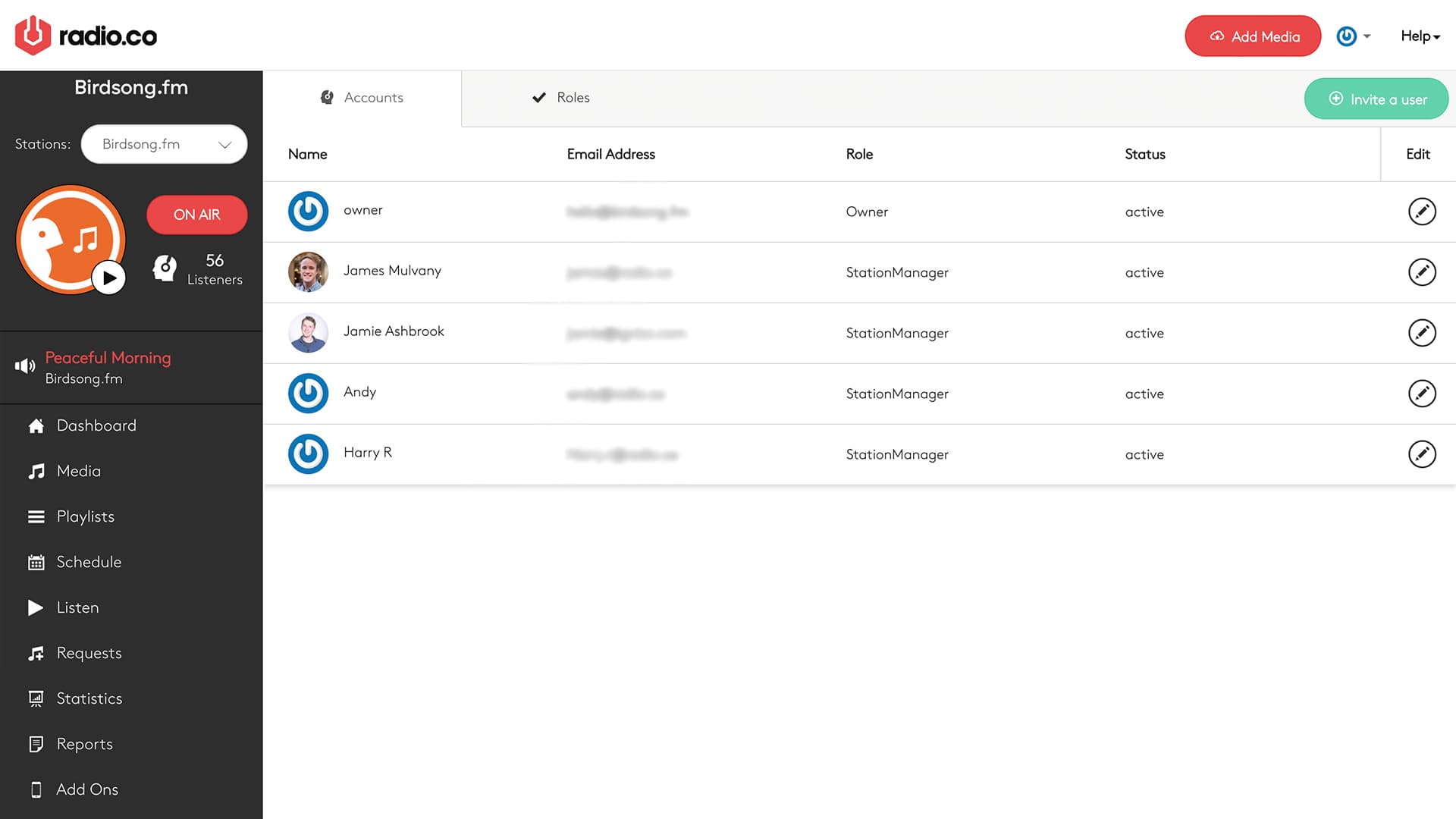The width and height of the screenshot is (1456, 819).
Task: Click the Requests music icon
Action: 36,654
